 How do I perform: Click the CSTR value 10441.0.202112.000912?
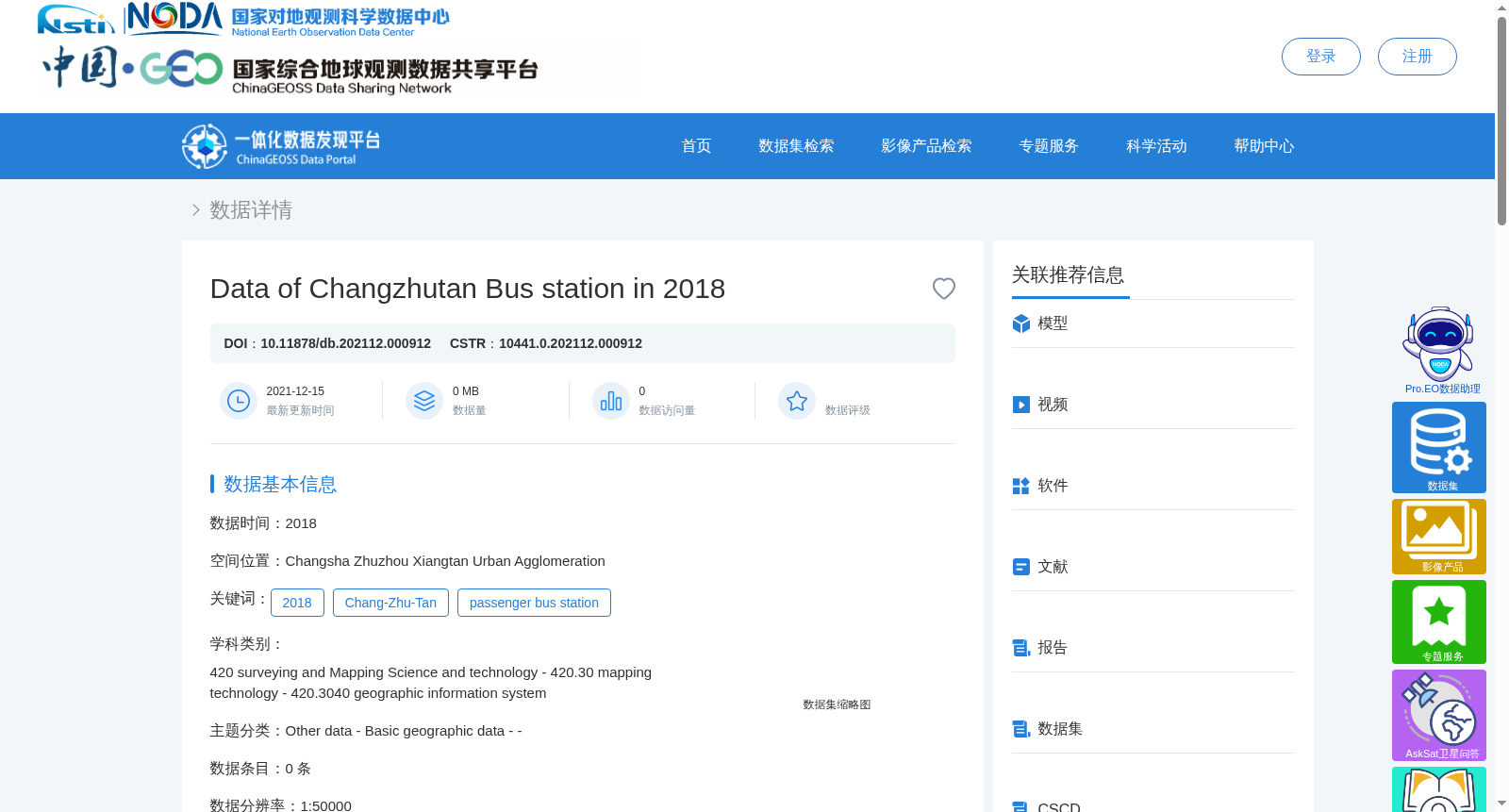(571, 343)
